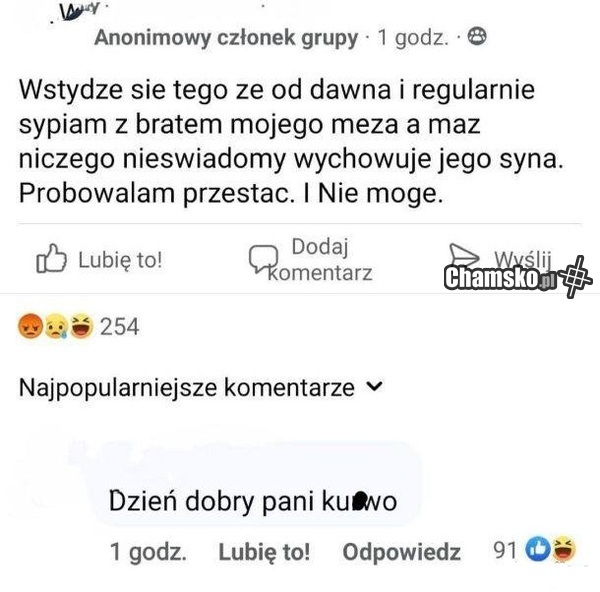The width and height of the screenshot is (600, 592).
Task: Open the Najpopularniejsze komentarze sorting label
Action: tap(187, 388)
